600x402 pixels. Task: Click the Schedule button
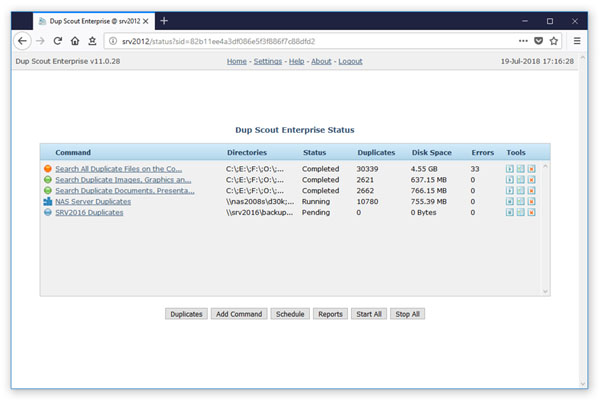[290, 314]
